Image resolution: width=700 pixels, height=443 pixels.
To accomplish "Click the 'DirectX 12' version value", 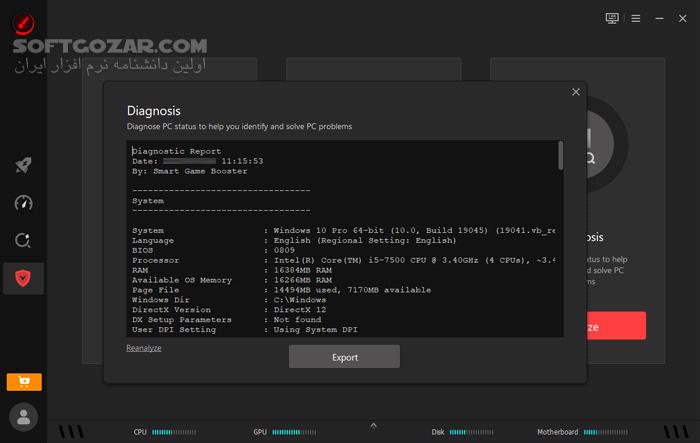I will pyautogui.click(x=300, y=309).
